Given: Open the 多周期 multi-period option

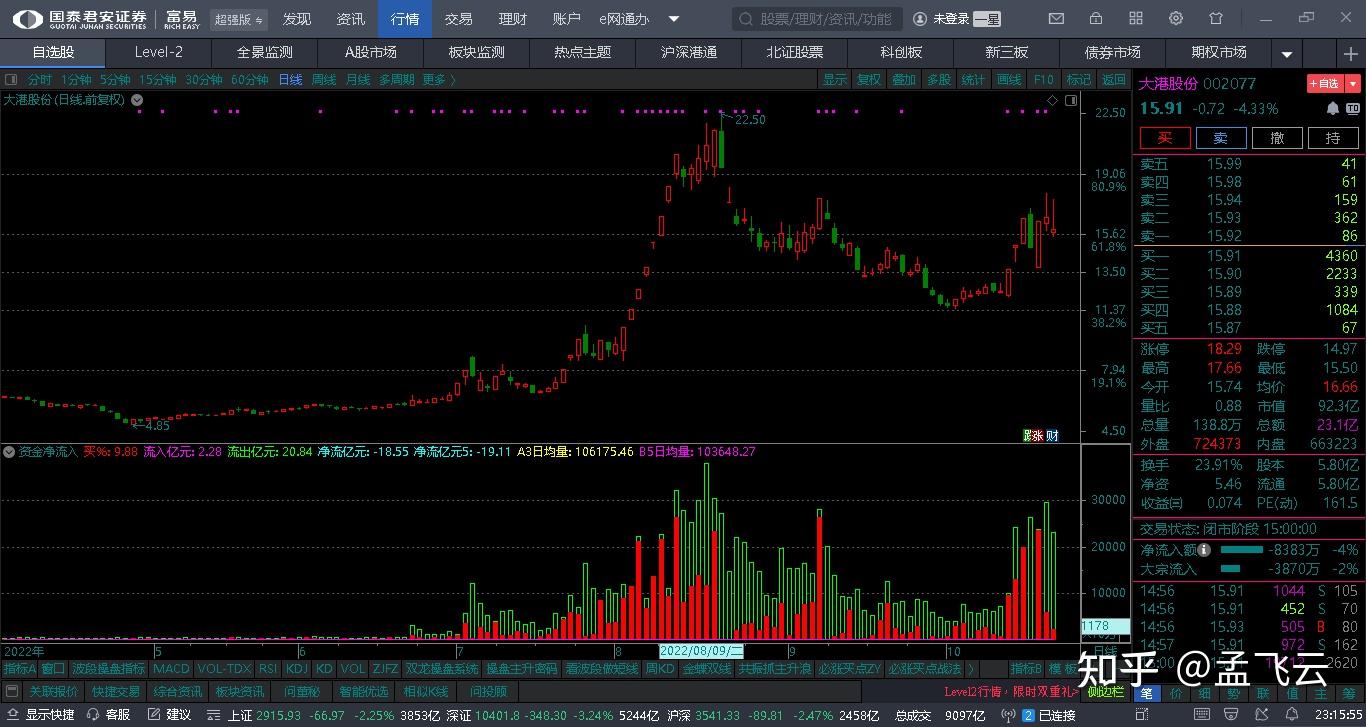Looking at the screenshot, I should pyautogui.click(x=396, y=80).
